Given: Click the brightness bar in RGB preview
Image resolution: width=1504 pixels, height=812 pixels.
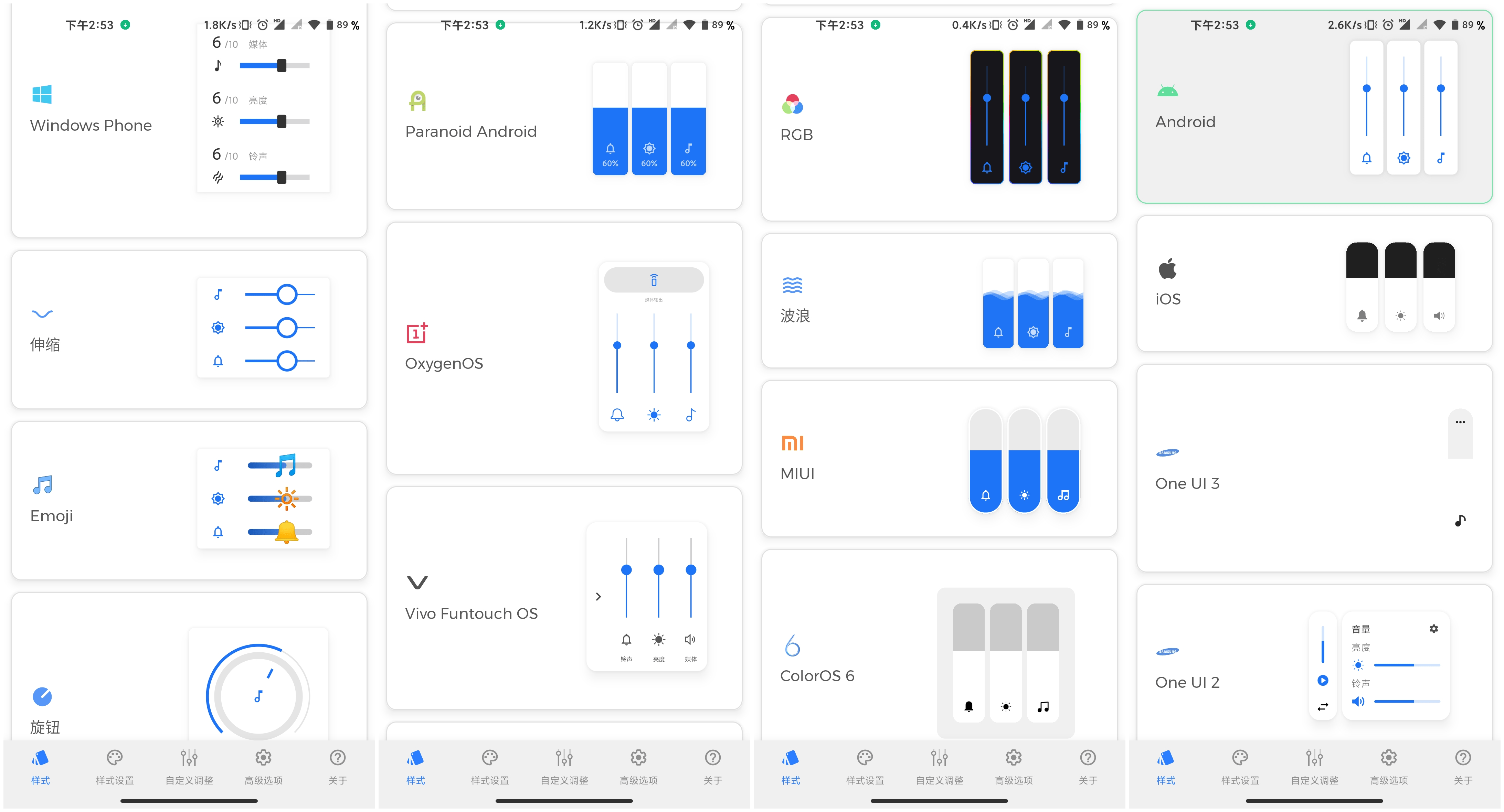Looking at the screenshot, I should coord(1025,117).
